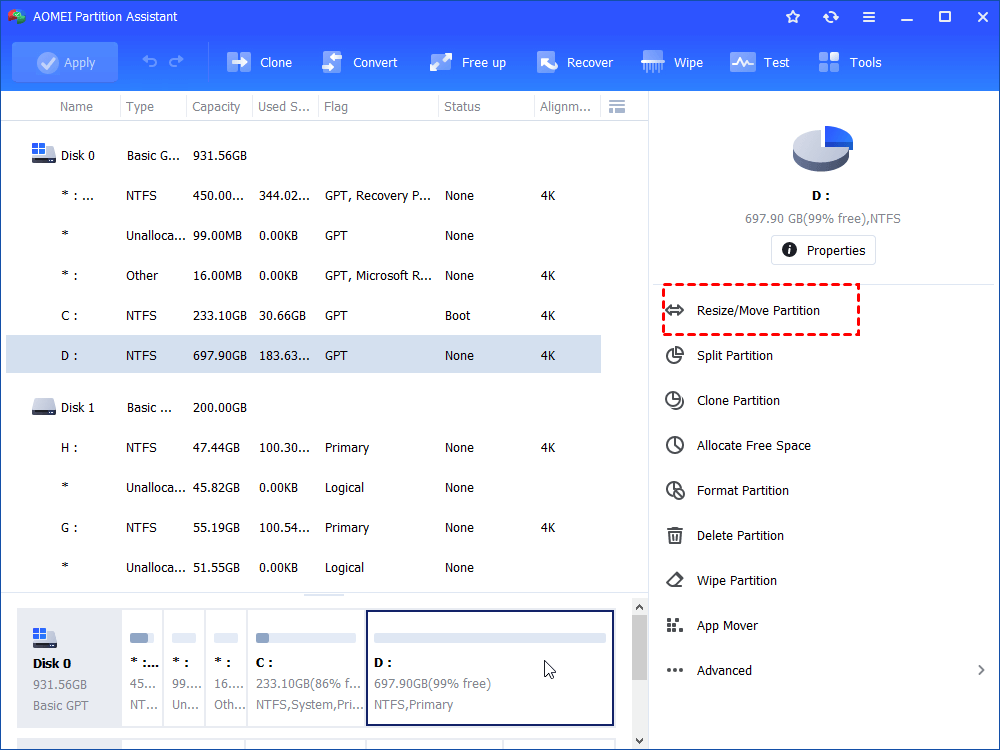This screenshot has width=1000, height=750.
Task: Open the Wipe toolbar menu
Action: (672, 62)
